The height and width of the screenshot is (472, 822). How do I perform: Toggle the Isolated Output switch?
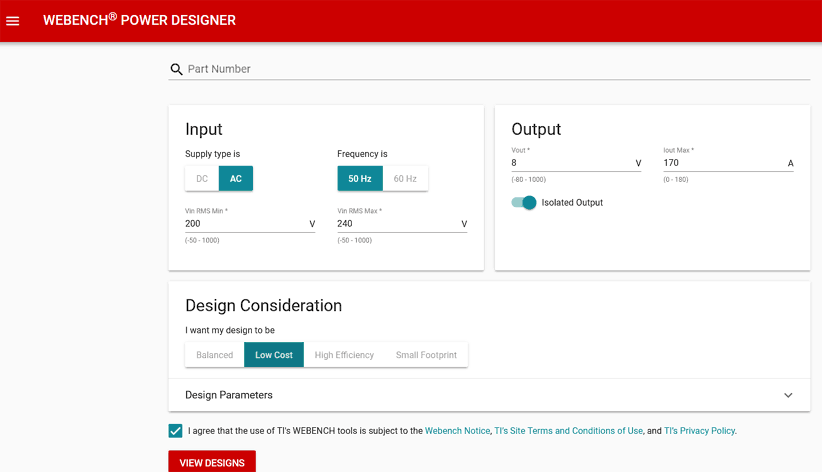point(524,203)
